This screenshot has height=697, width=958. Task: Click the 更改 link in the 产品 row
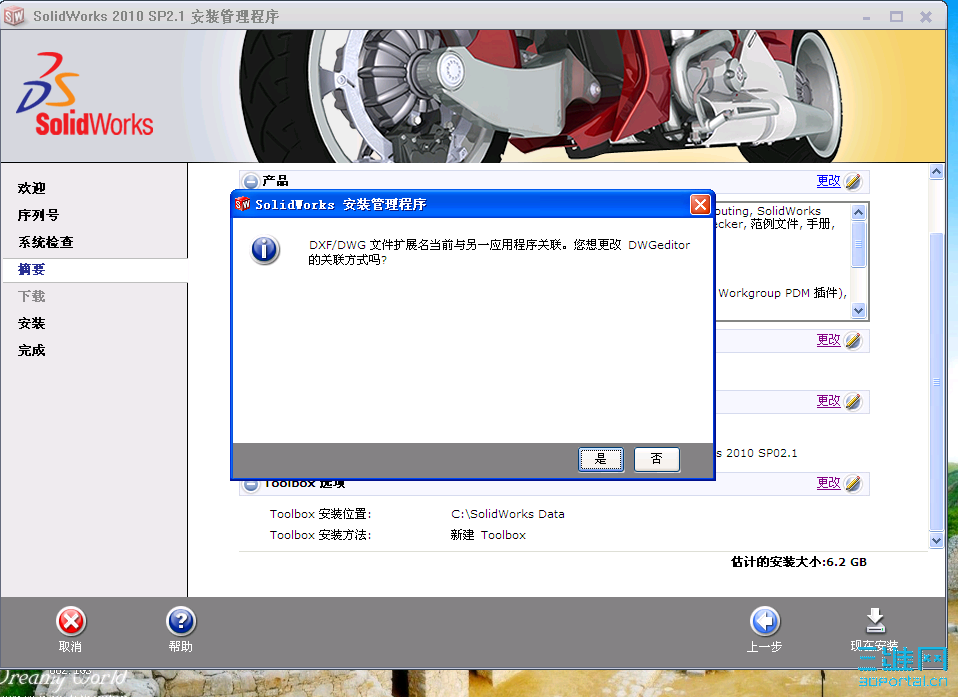(828, 181)
